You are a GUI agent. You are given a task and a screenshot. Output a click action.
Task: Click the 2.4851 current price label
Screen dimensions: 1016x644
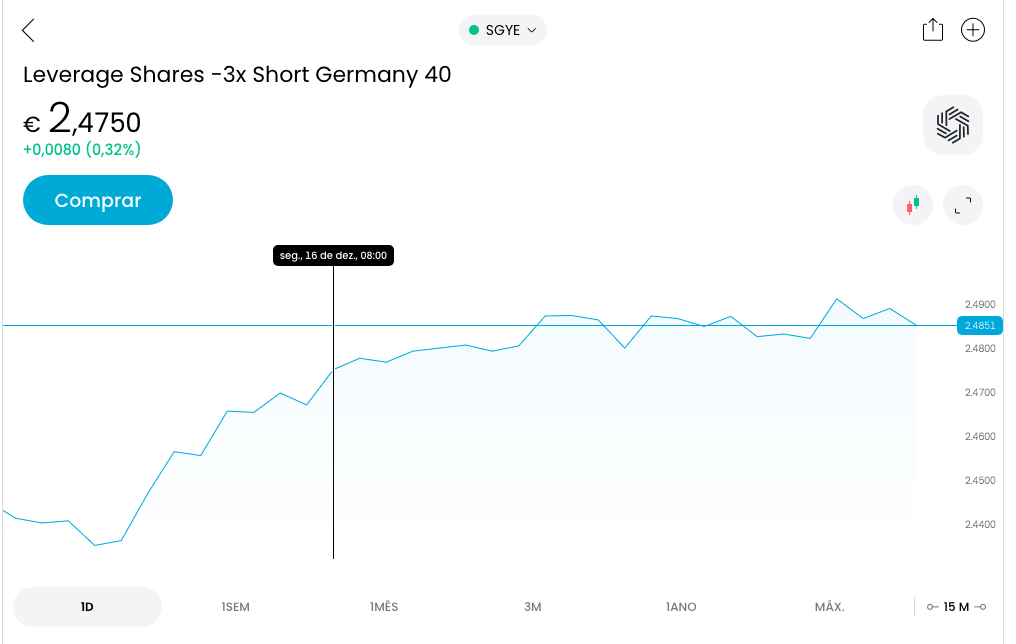[979, 325]
